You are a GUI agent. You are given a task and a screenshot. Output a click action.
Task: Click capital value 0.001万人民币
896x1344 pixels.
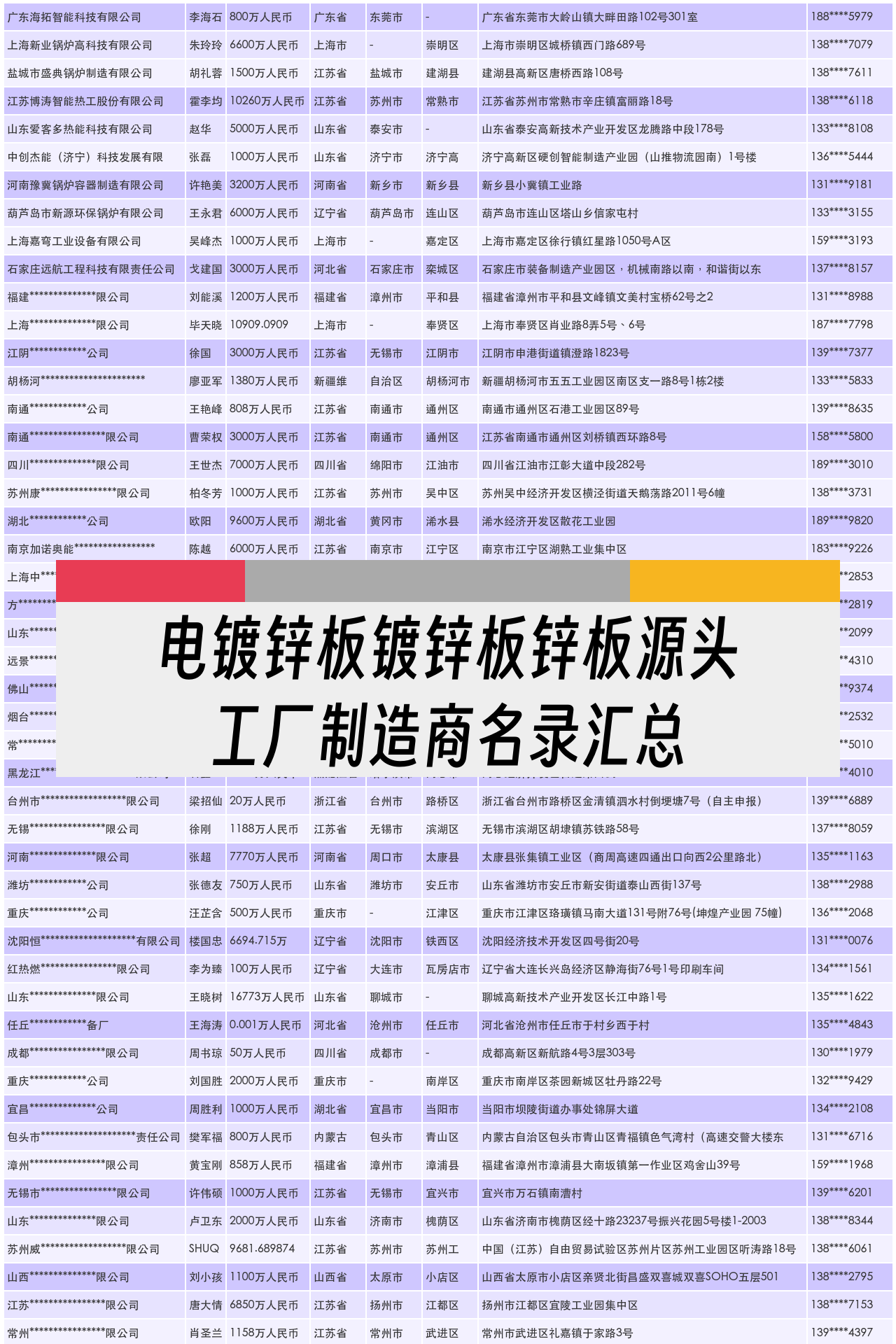(265, 1025)
